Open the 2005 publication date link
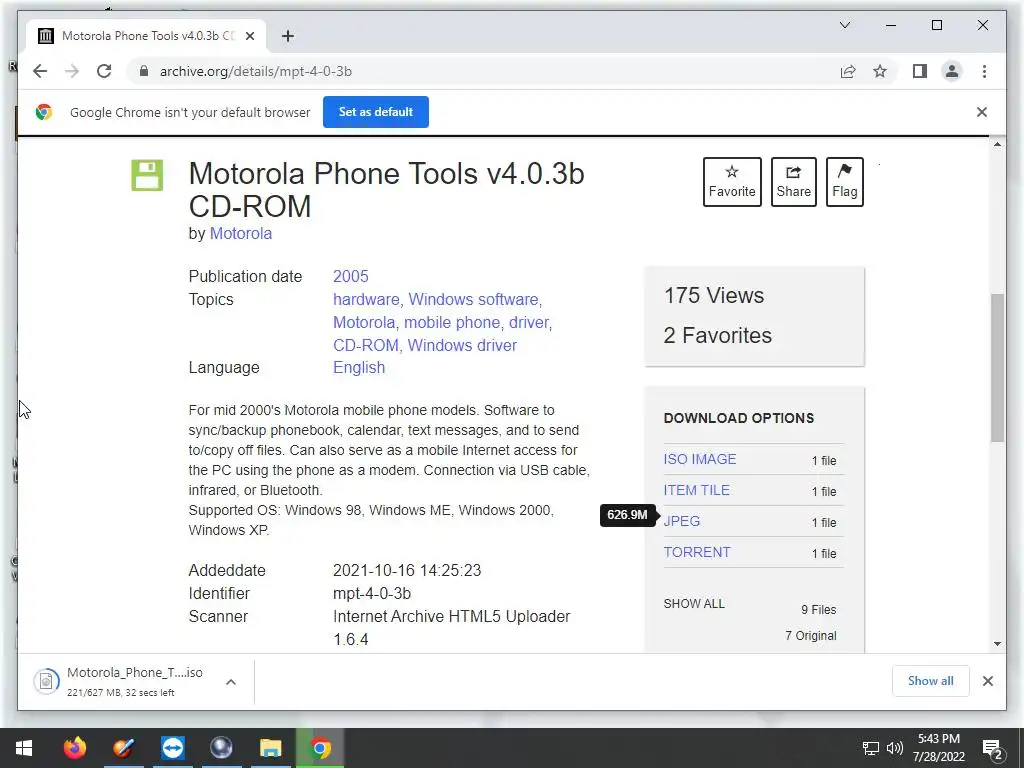The height and width of the screenshot is (768, 1024). [x=351, y=276]
